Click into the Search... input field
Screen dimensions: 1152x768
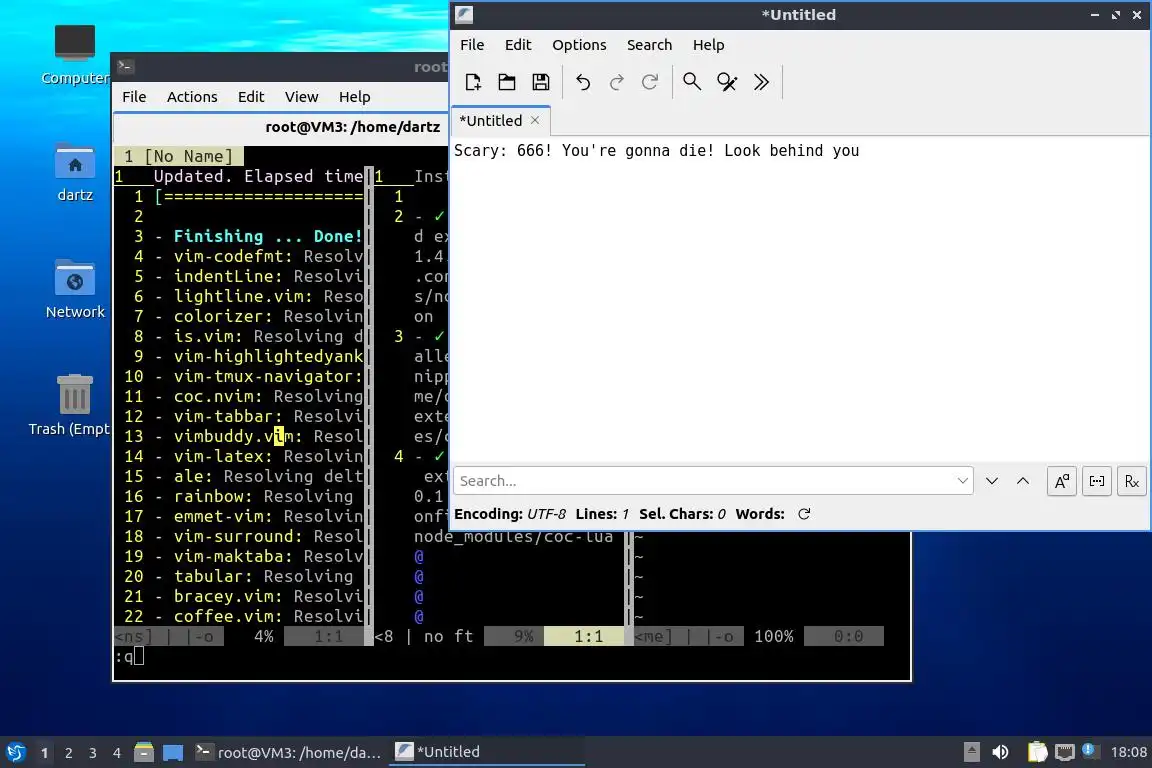[x=704, y=481]
